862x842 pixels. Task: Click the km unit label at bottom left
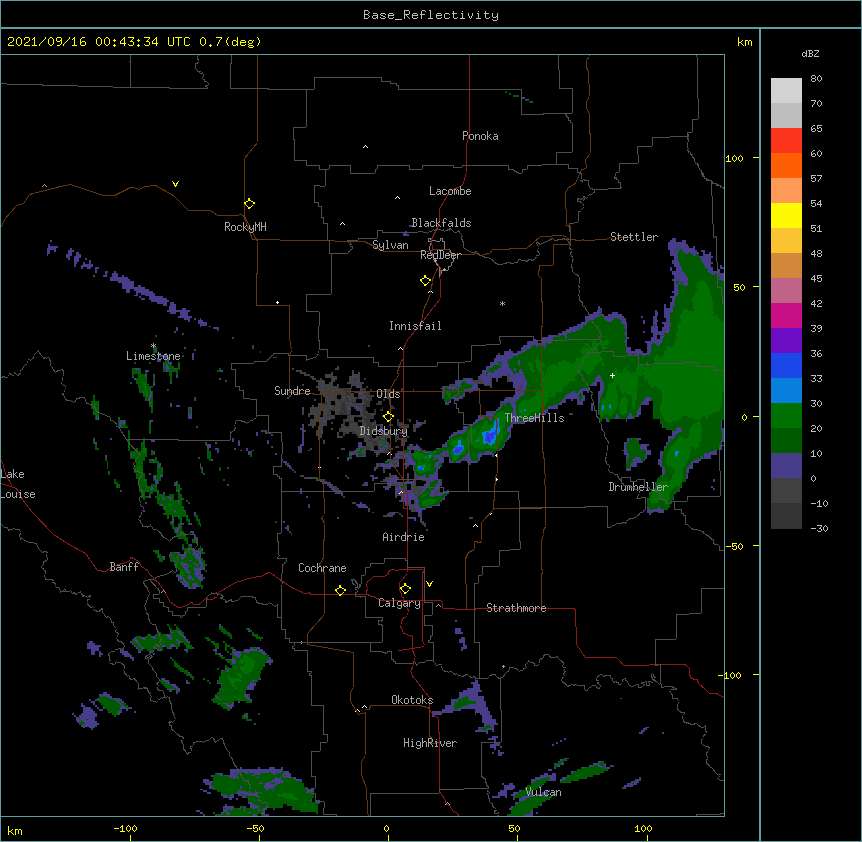[15, 830]
